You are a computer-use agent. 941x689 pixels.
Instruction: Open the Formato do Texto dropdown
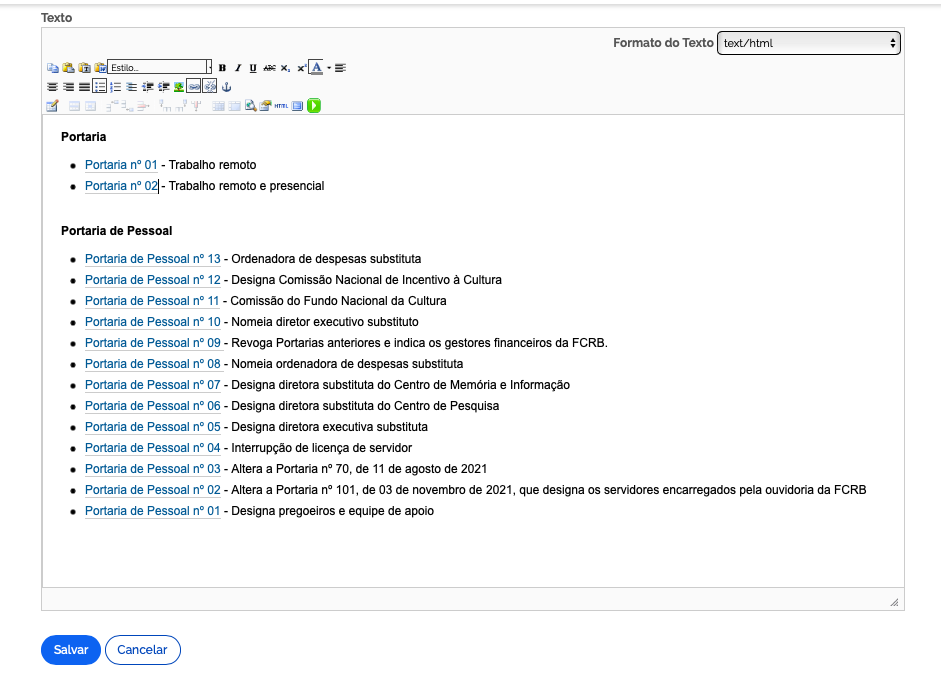pos(808,43)
